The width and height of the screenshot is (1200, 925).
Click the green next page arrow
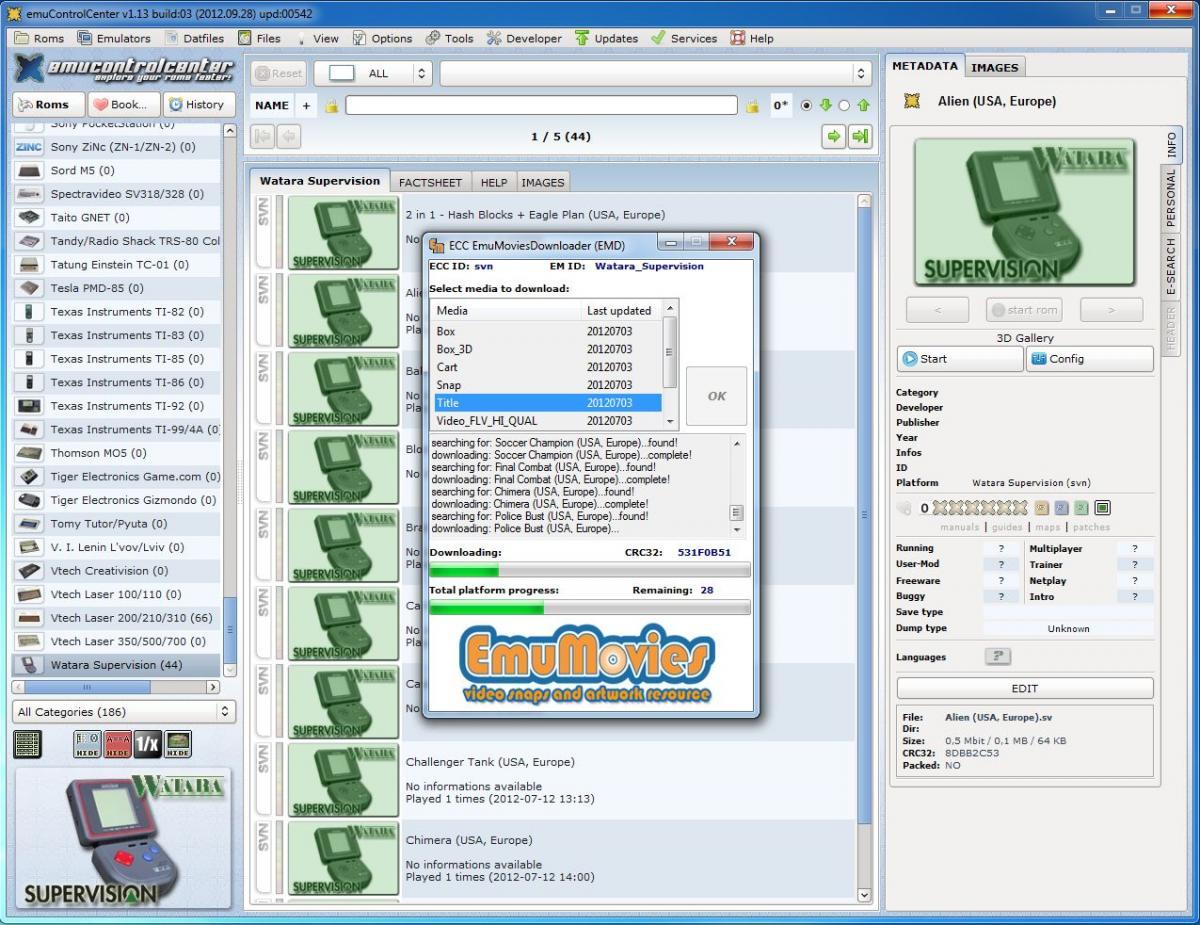pyautogui.click(x=833, y=137)
